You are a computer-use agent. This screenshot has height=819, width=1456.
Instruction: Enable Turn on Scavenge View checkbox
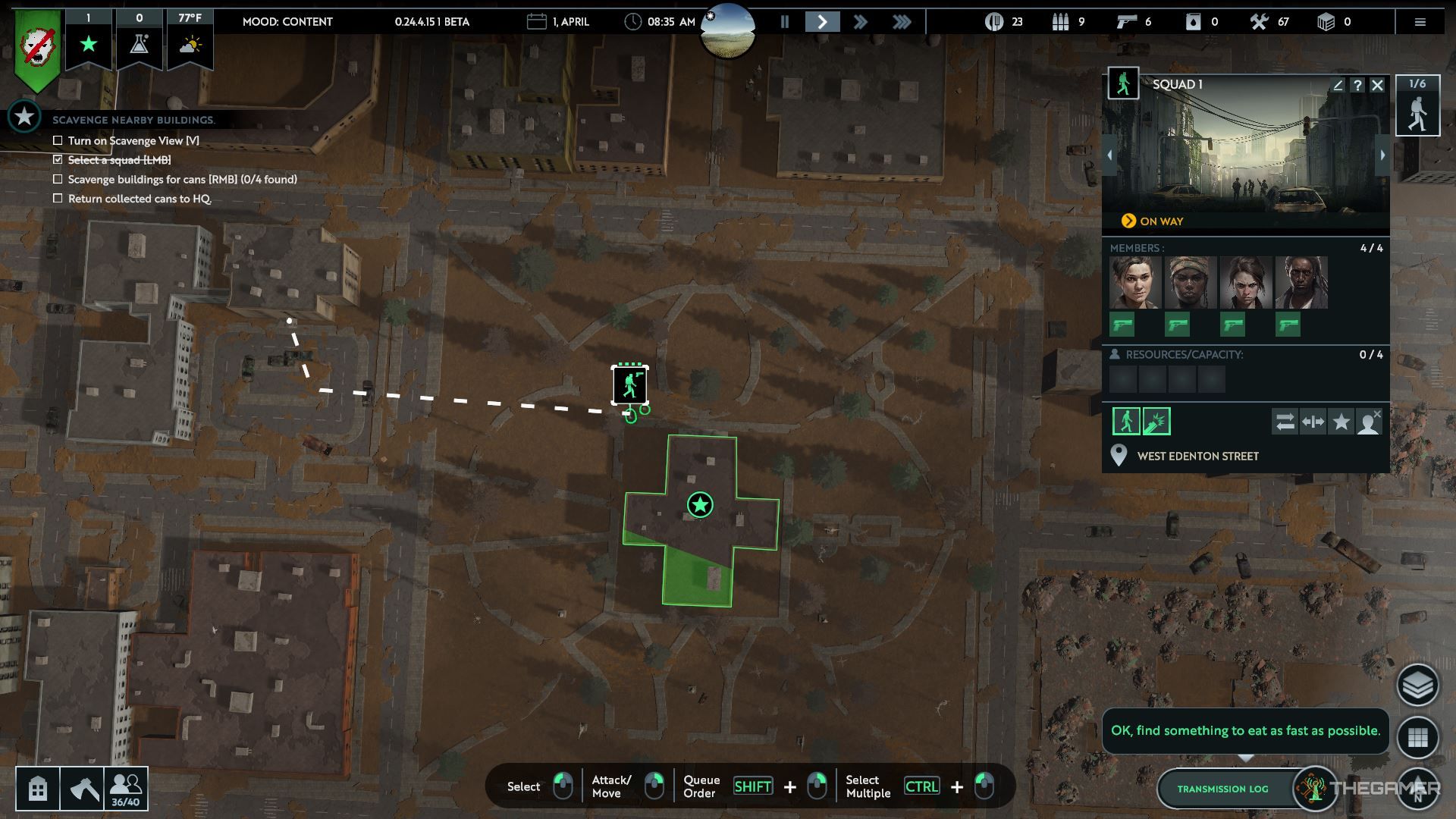(58, 140)
